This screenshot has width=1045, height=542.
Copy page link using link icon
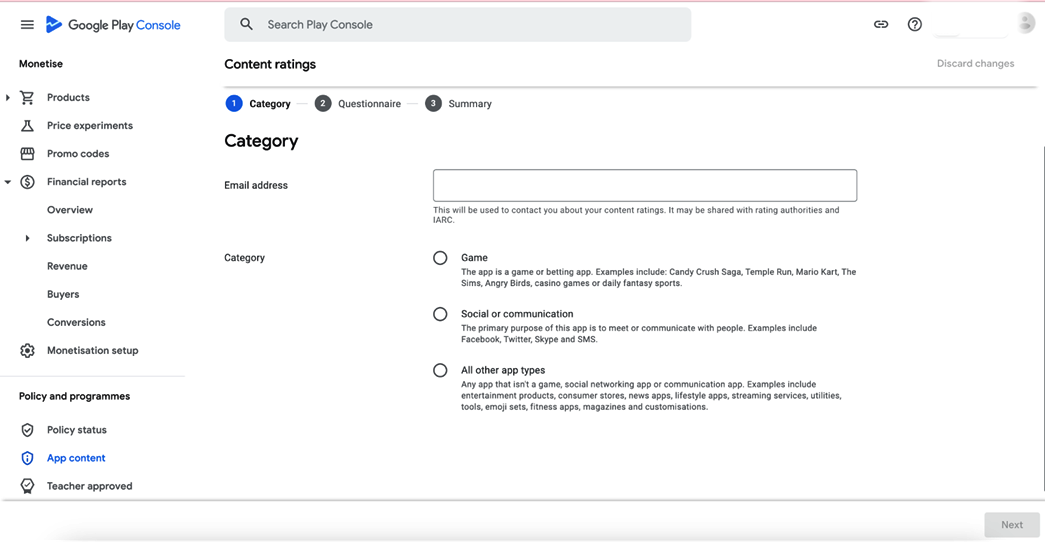coord(881,25)
